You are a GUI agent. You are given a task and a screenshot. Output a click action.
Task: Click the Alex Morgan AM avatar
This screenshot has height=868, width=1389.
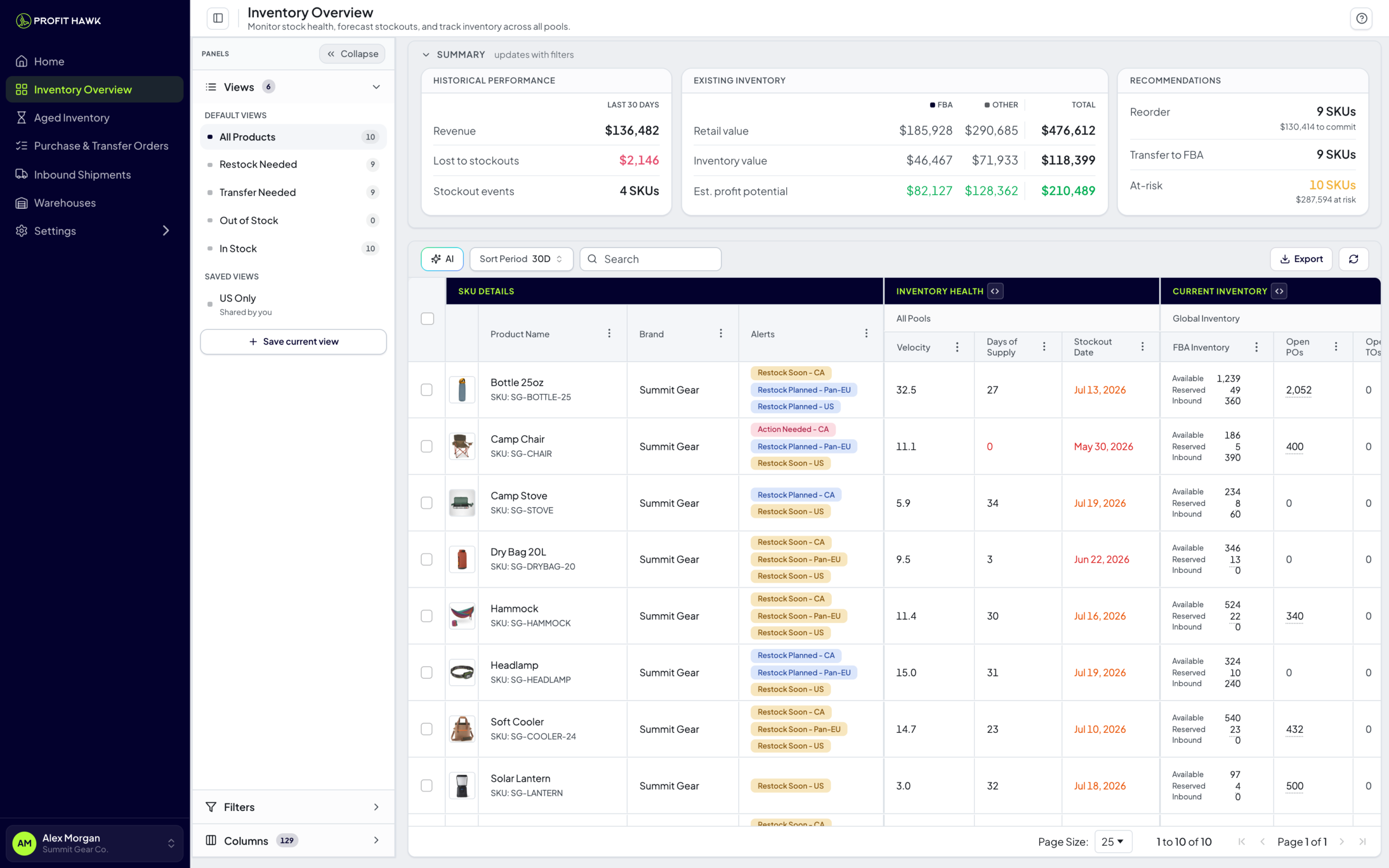24,843
